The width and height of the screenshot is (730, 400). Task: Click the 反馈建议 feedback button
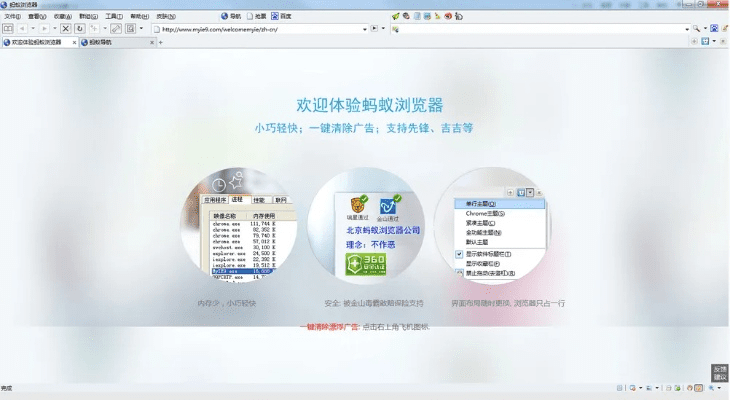tap(720, 373)
